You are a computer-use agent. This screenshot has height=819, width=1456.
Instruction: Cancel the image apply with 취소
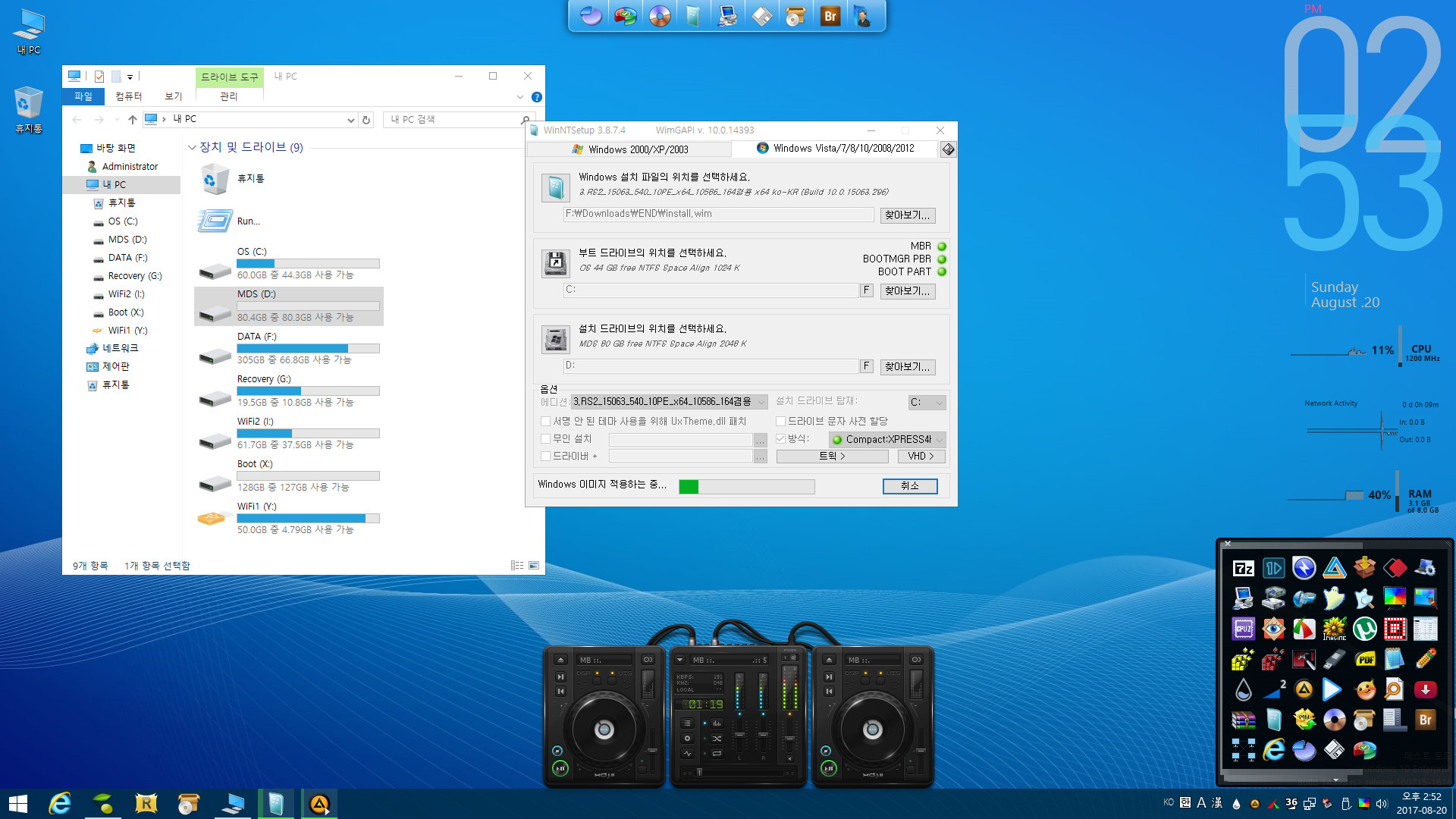coord(910,486)
